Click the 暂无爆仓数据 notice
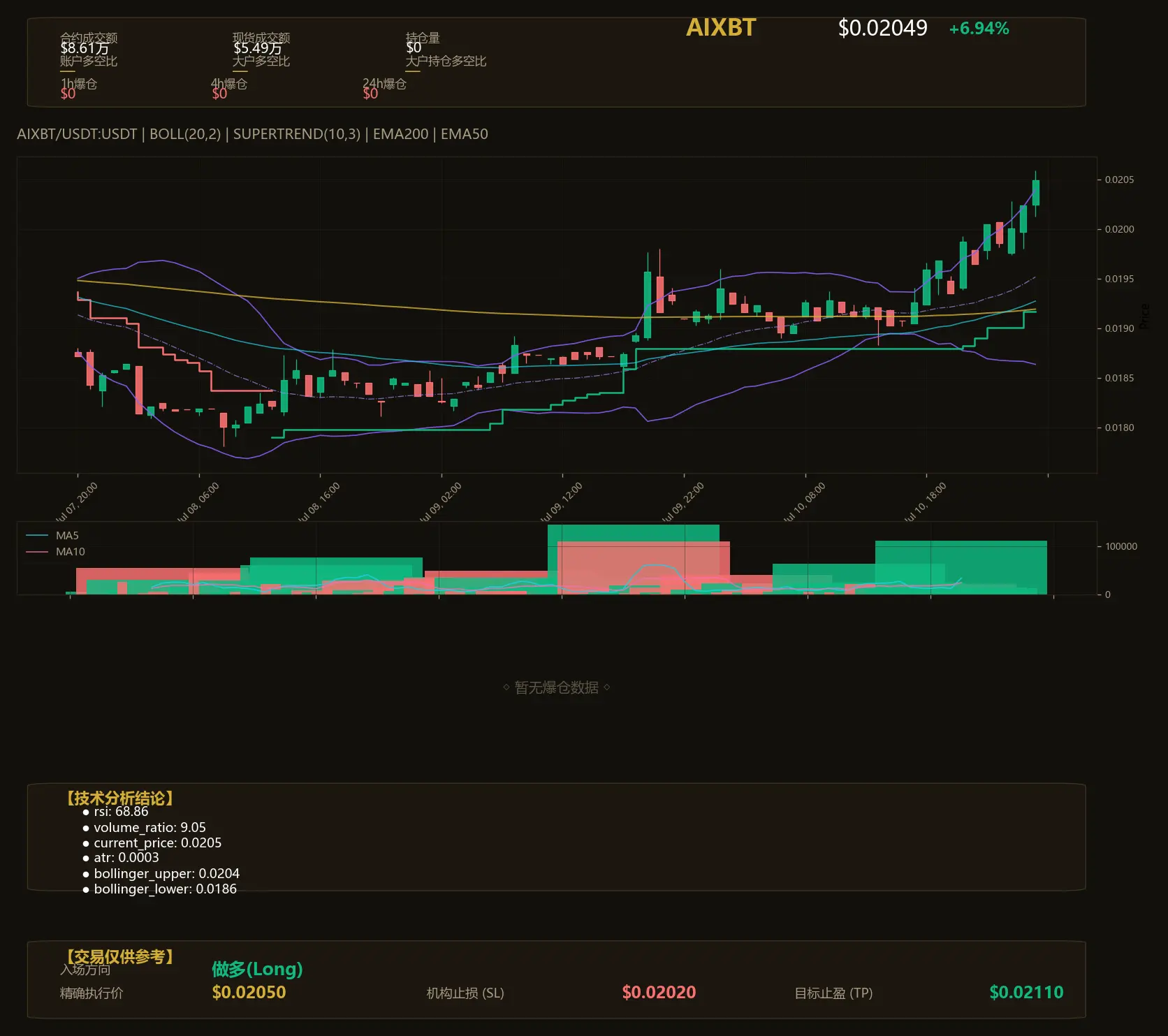Image resolution: width=1168 pixels, height=1036 pixels. click(557, 687)
